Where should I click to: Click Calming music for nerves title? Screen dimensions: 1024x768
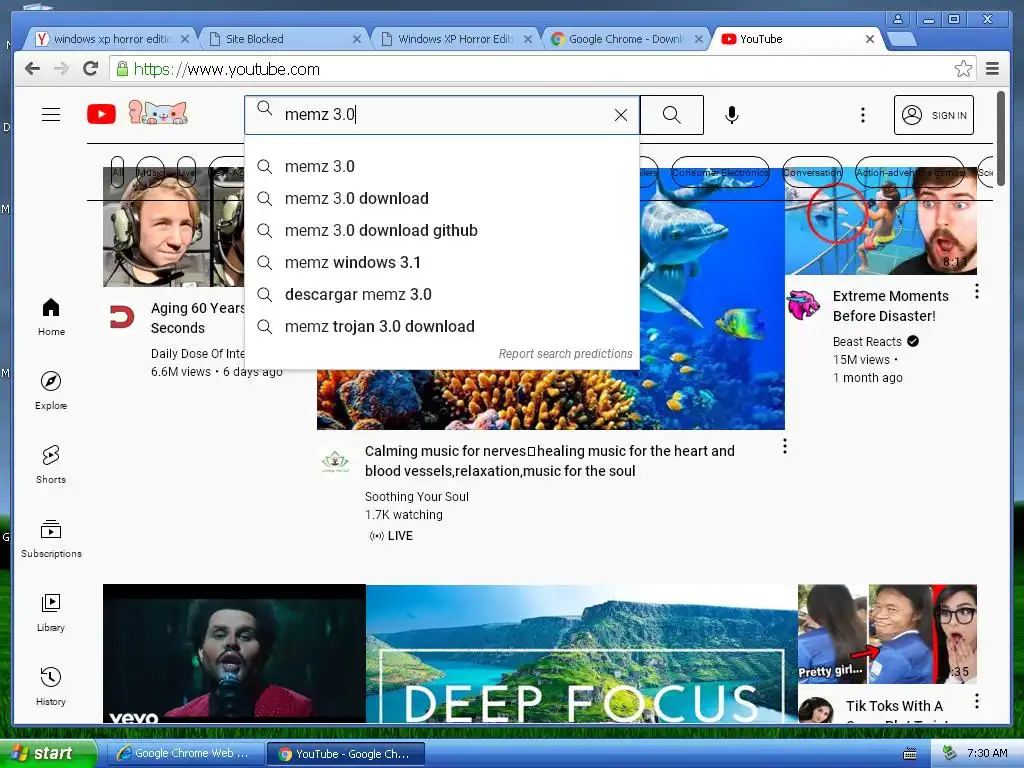tap(549, 461)
